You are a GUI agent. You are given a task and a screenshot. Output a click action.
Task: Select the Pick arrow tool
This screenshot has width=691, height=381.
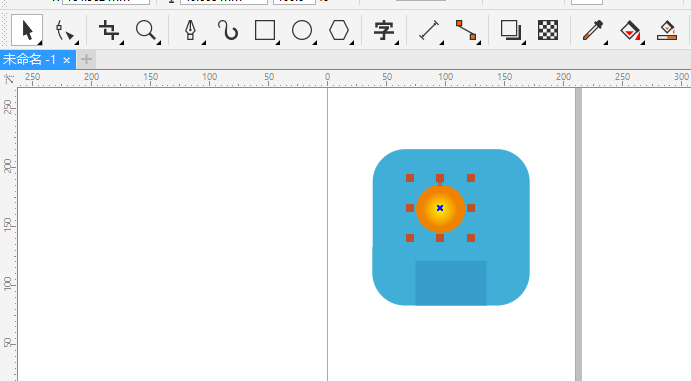click(27, 30)
